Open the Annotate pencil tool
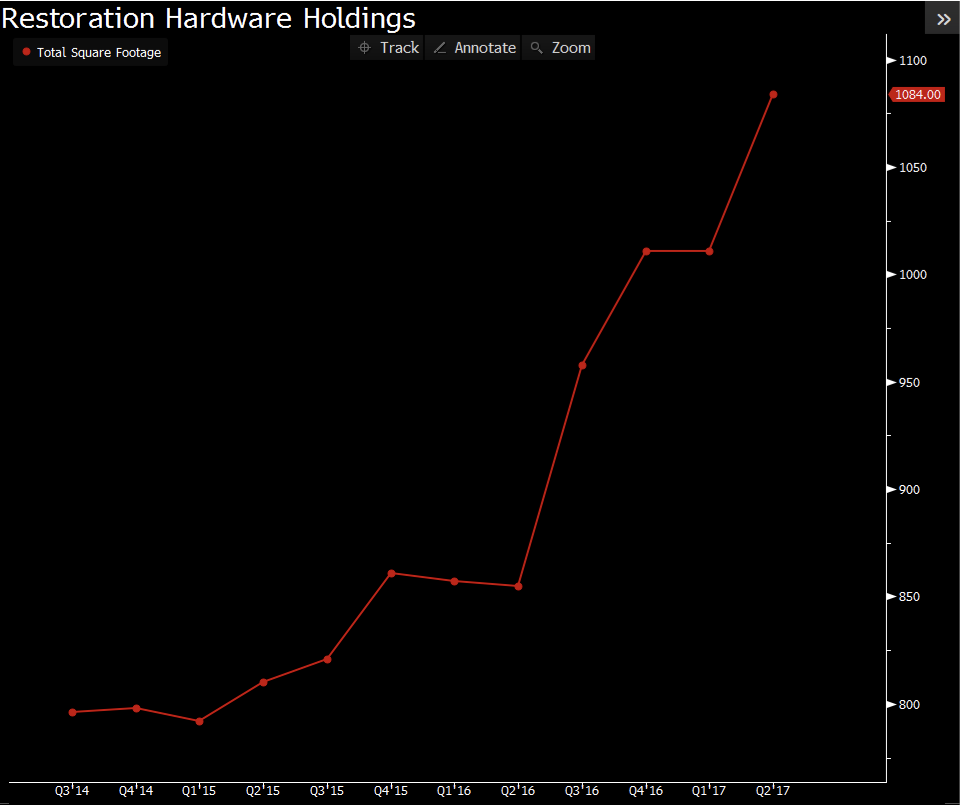The image size is (960, 805). (473, 48)
